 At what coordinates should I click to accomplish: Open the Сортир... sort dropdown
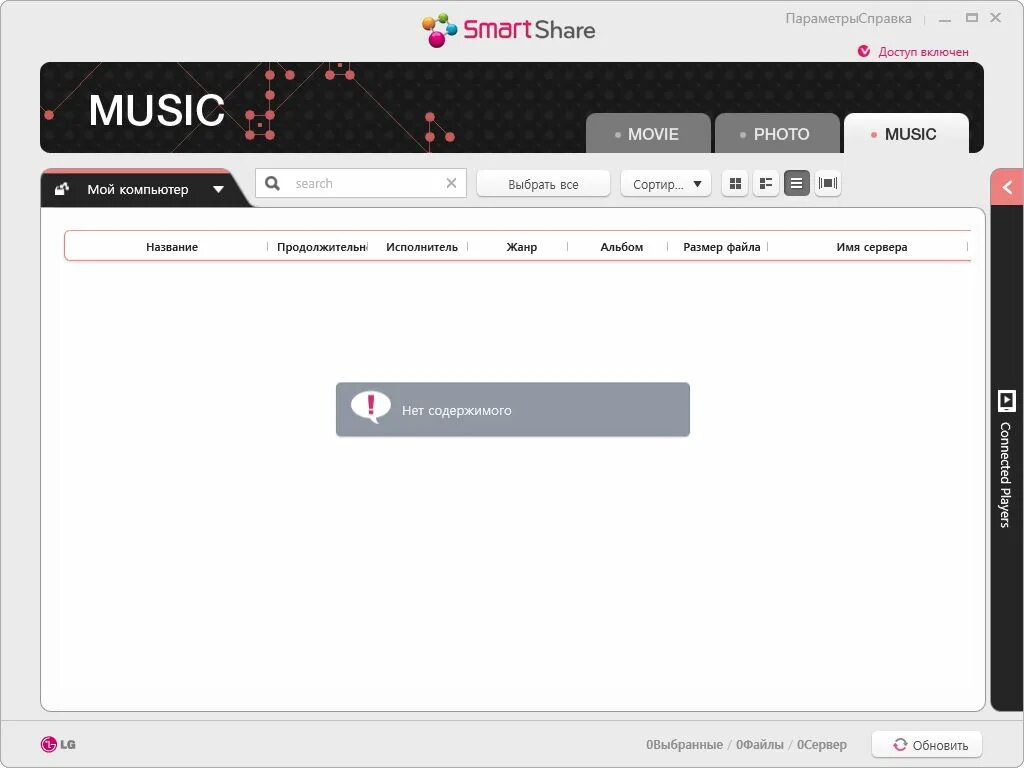tap(665, 184)
